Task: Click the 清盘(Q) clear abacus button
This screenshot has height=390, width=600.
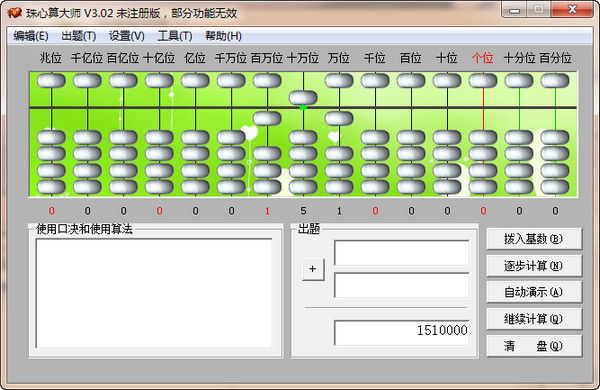Action: coord(534,346)
